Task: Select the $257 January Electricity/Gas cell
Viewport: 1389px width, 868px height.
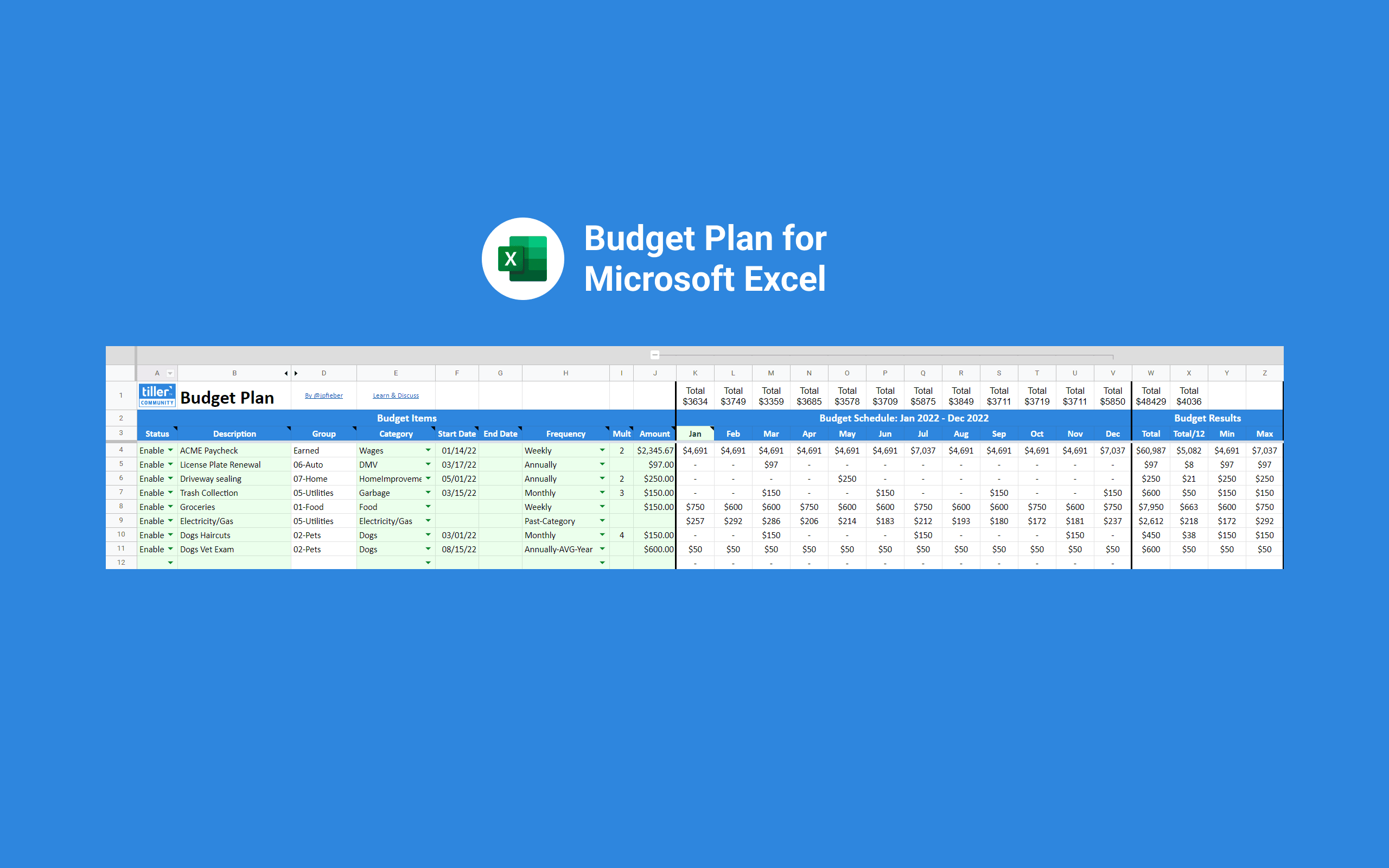Action: pyautogui.click(x=695, y=521)
